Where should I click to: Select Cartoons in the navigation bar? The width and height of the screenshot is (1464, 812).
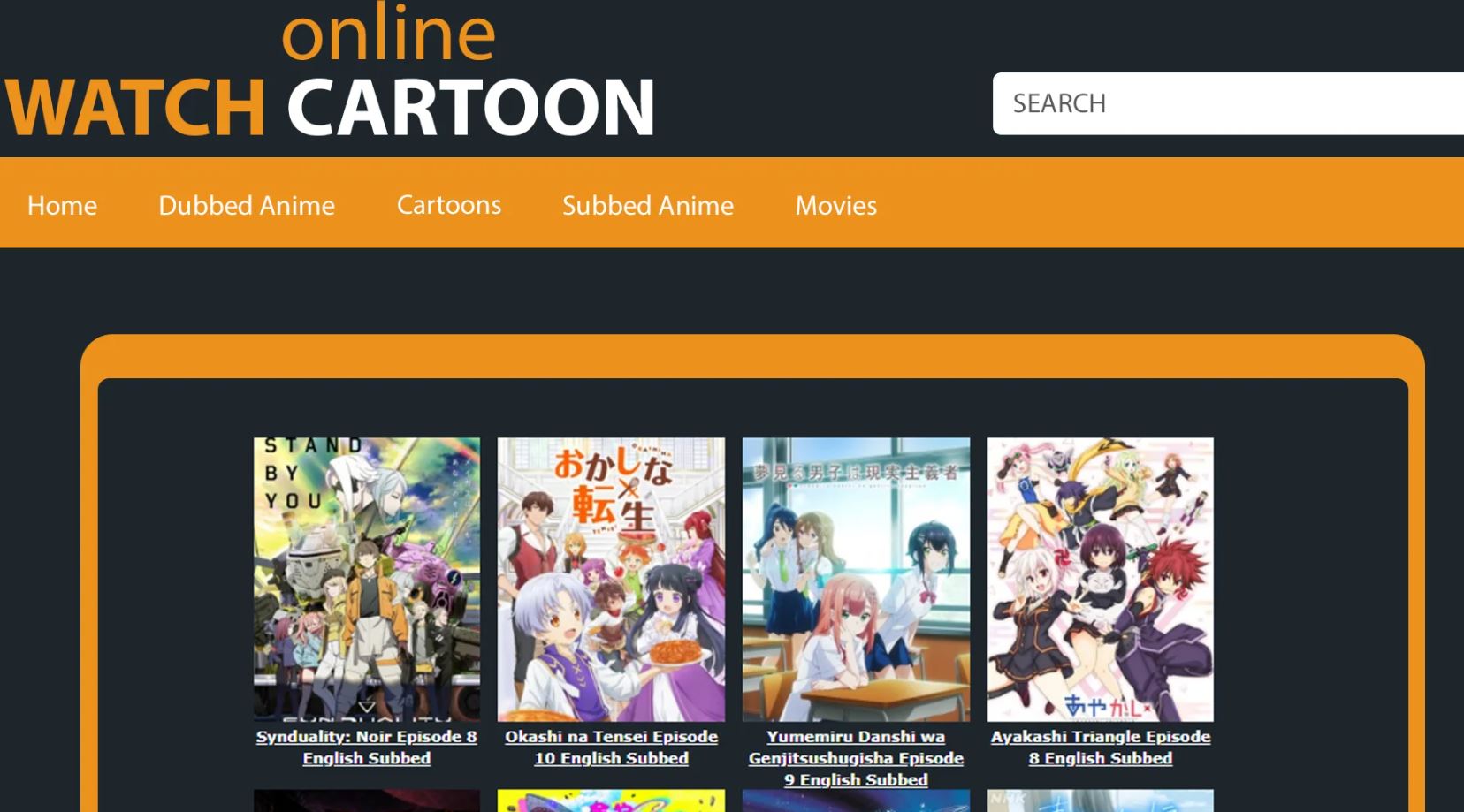448,205
